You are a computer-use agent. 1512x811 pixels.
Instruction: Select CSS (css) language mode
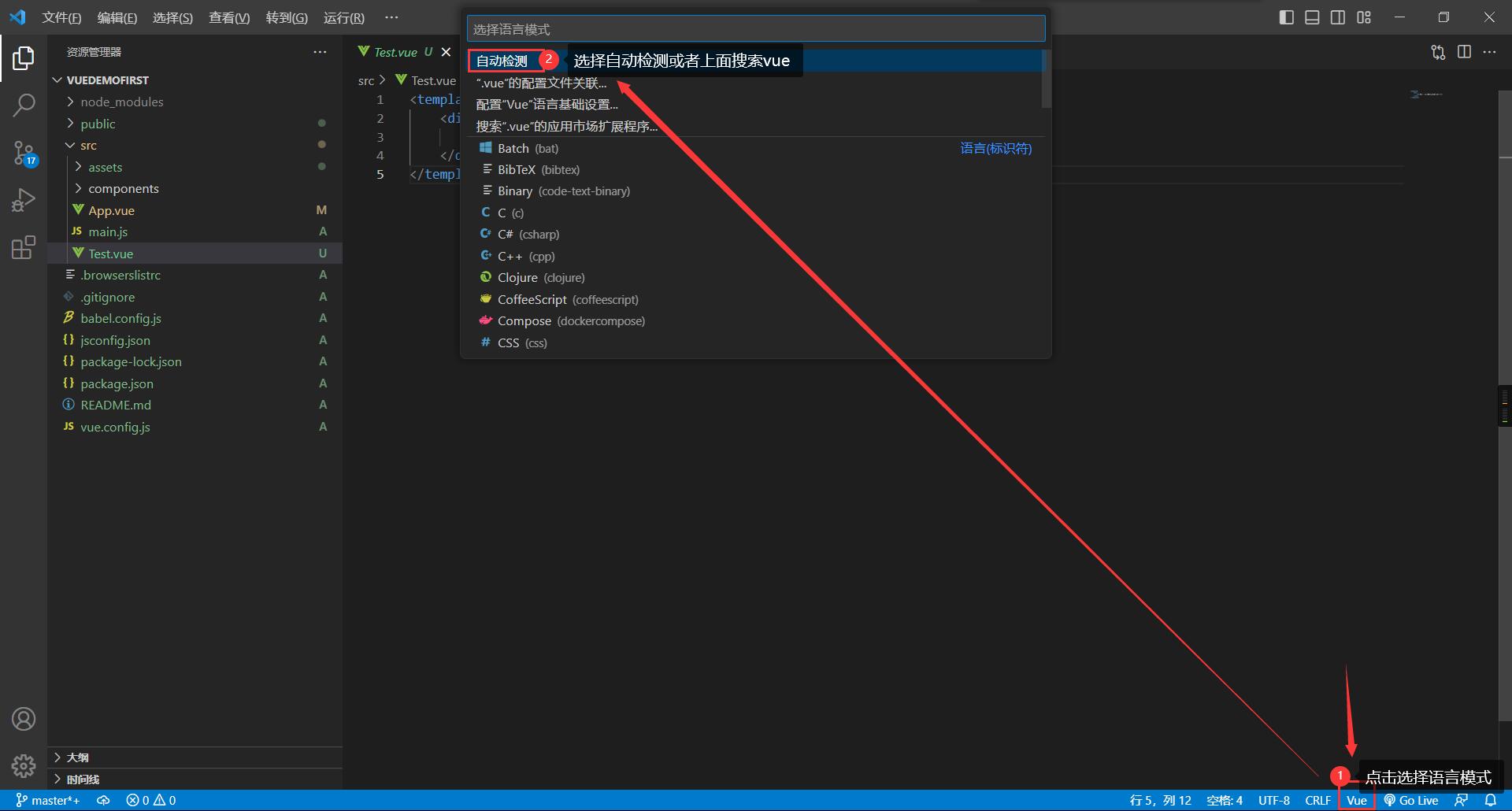click(755, 343)
